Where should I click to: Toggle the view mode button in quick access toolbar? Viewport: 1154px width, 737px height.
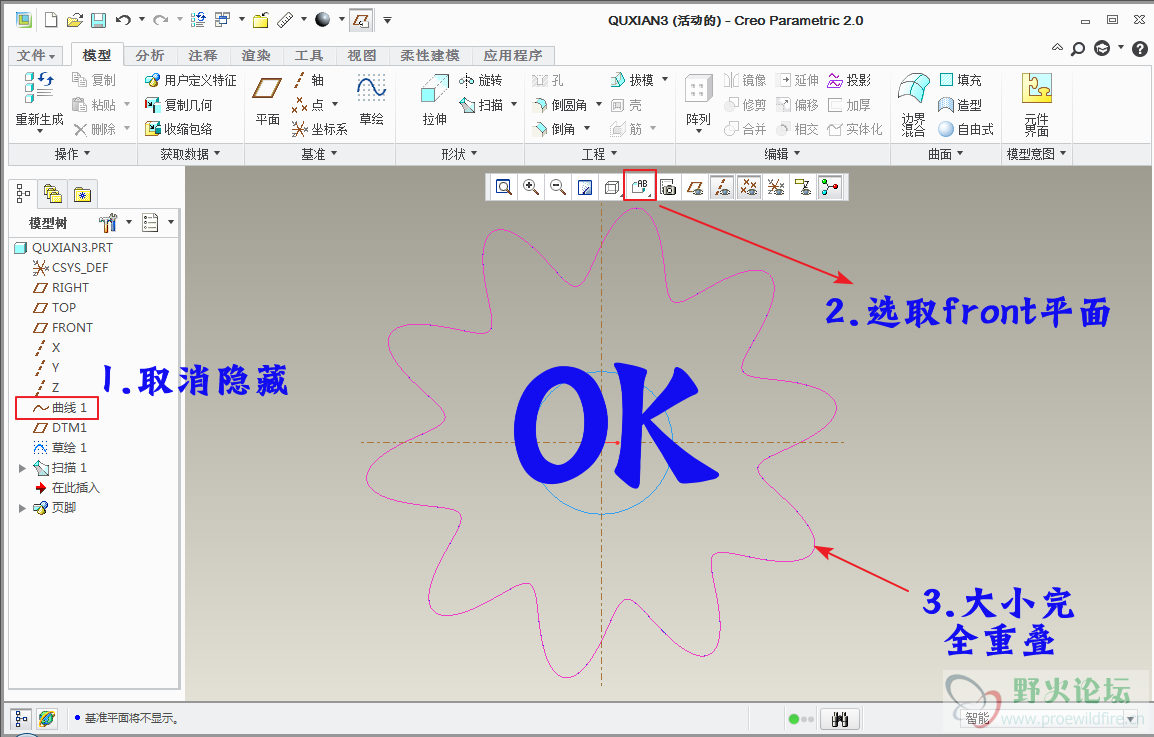click(361, 20)
